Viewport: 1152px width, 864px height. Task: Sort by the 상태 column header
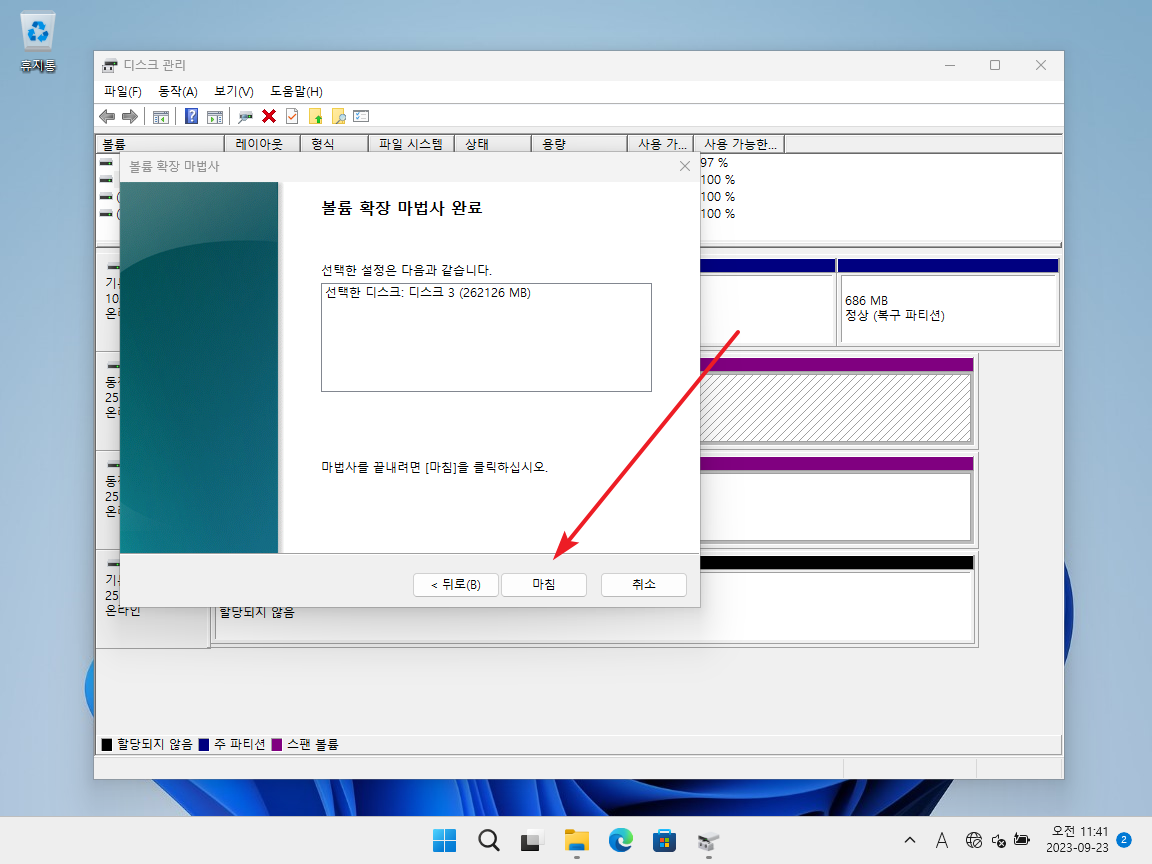coord(493,144)
